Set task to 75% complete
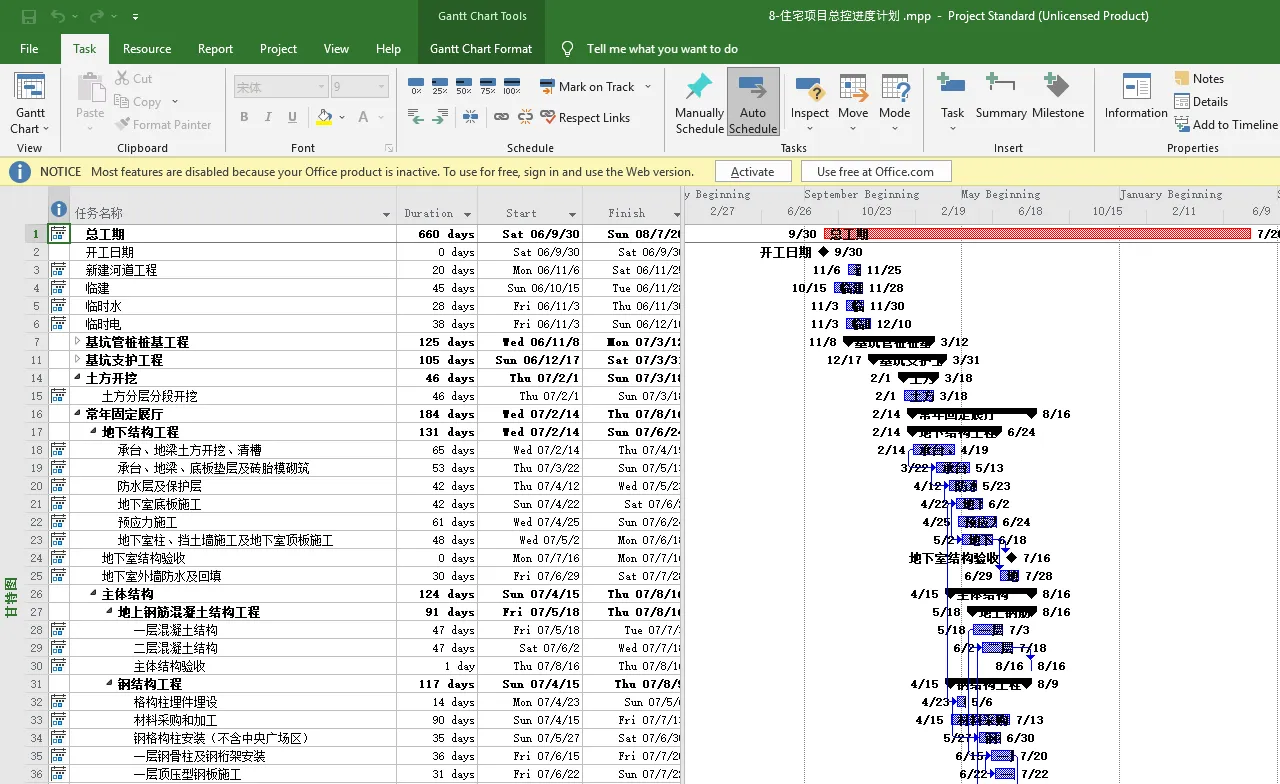Image resolution: width=1280 pixels, height=784 pixels. point(488,86)
